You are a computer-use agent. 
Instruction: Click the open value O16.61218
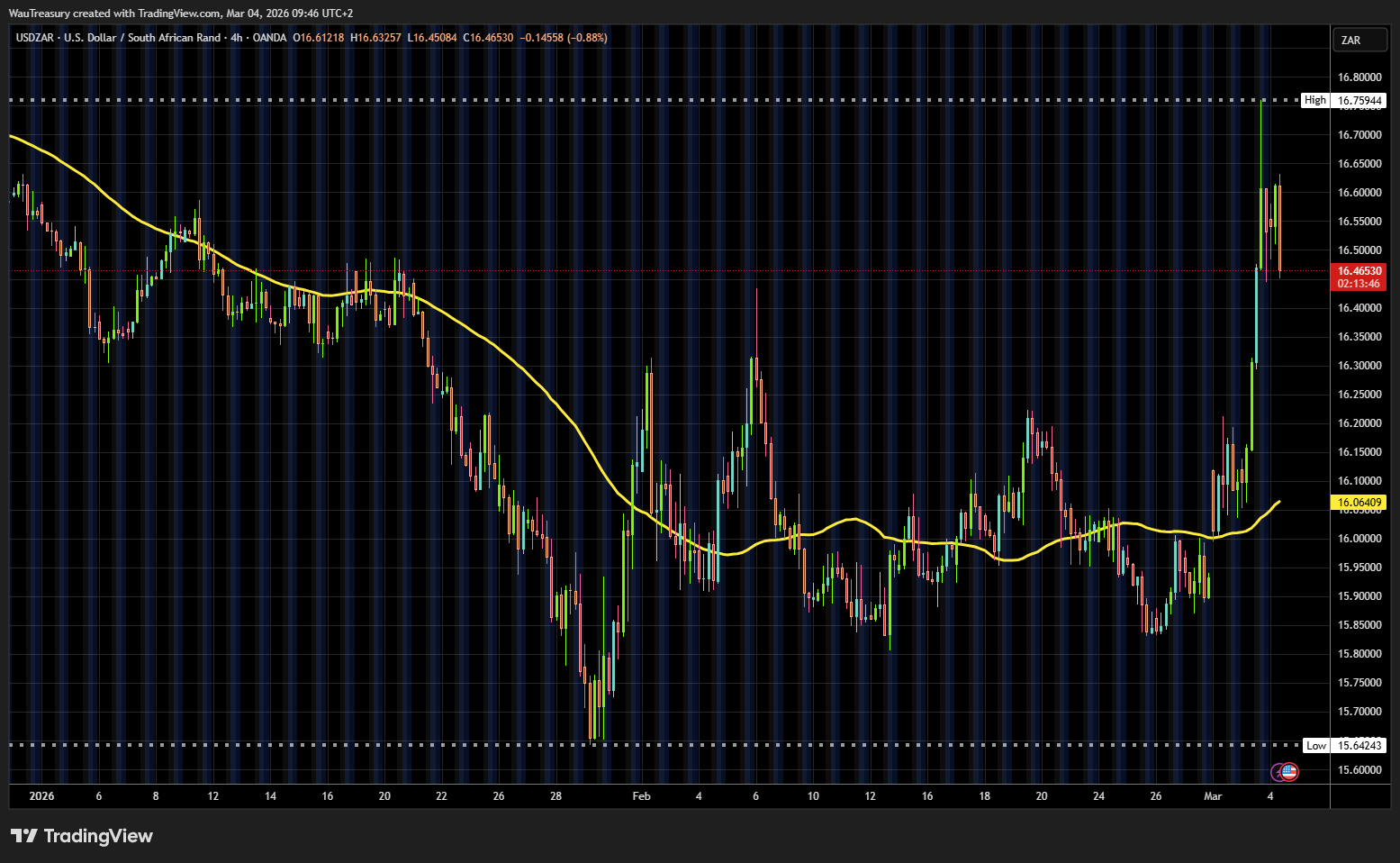[x=319, y=38]
